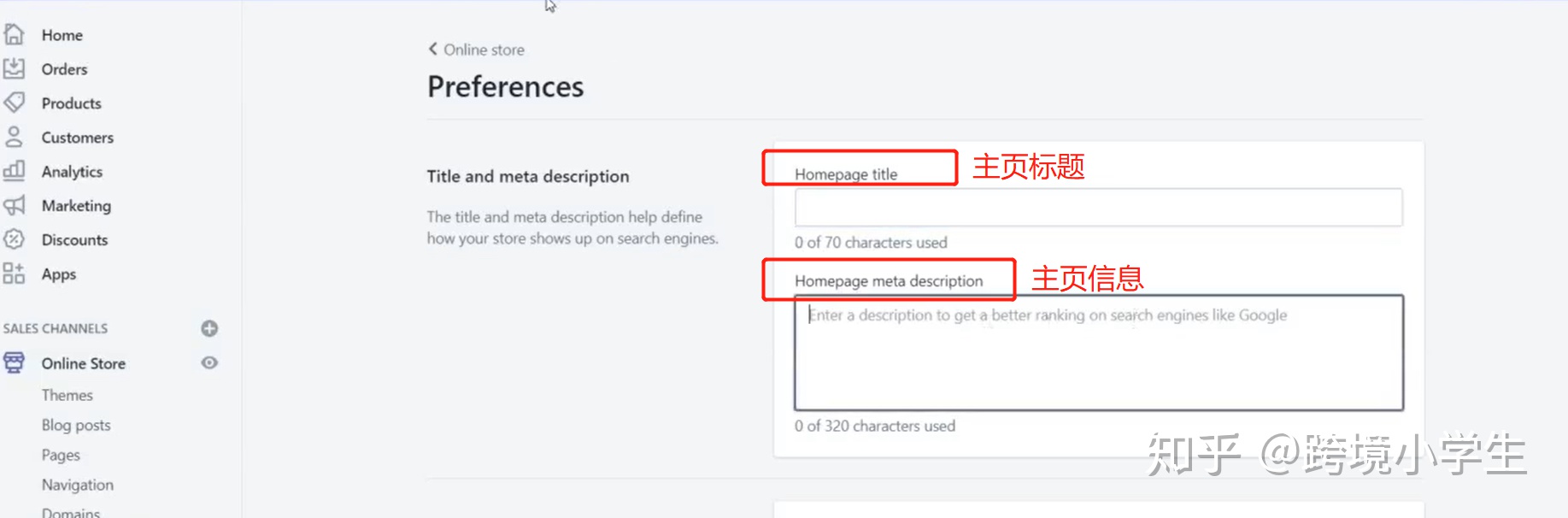This screenshot has width=1568, height=518.
Task: Click the Preferences page heading
Action: (506, 86)
